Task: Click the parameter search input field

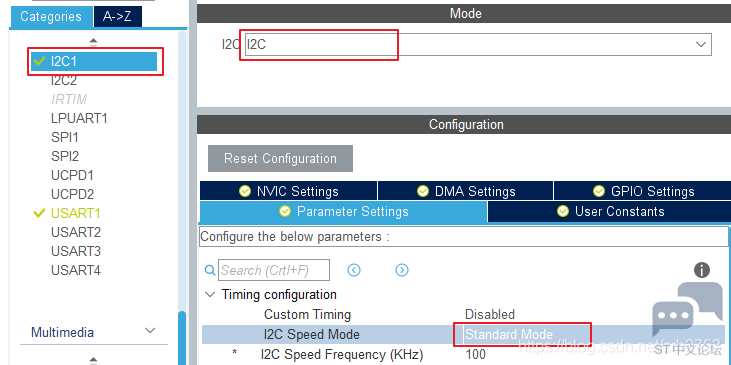Action: tap(274, 270)
